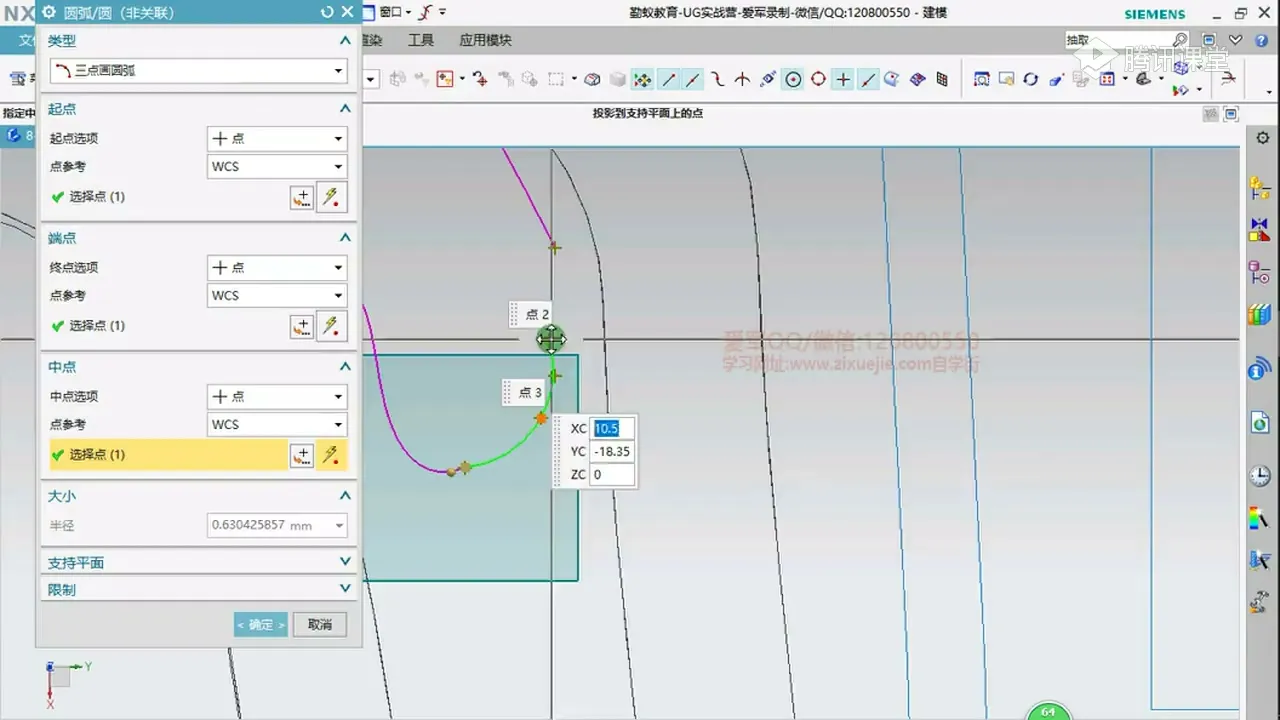
Task: Open the clock history icon in right sidebar
Action: pos(1259,476)
